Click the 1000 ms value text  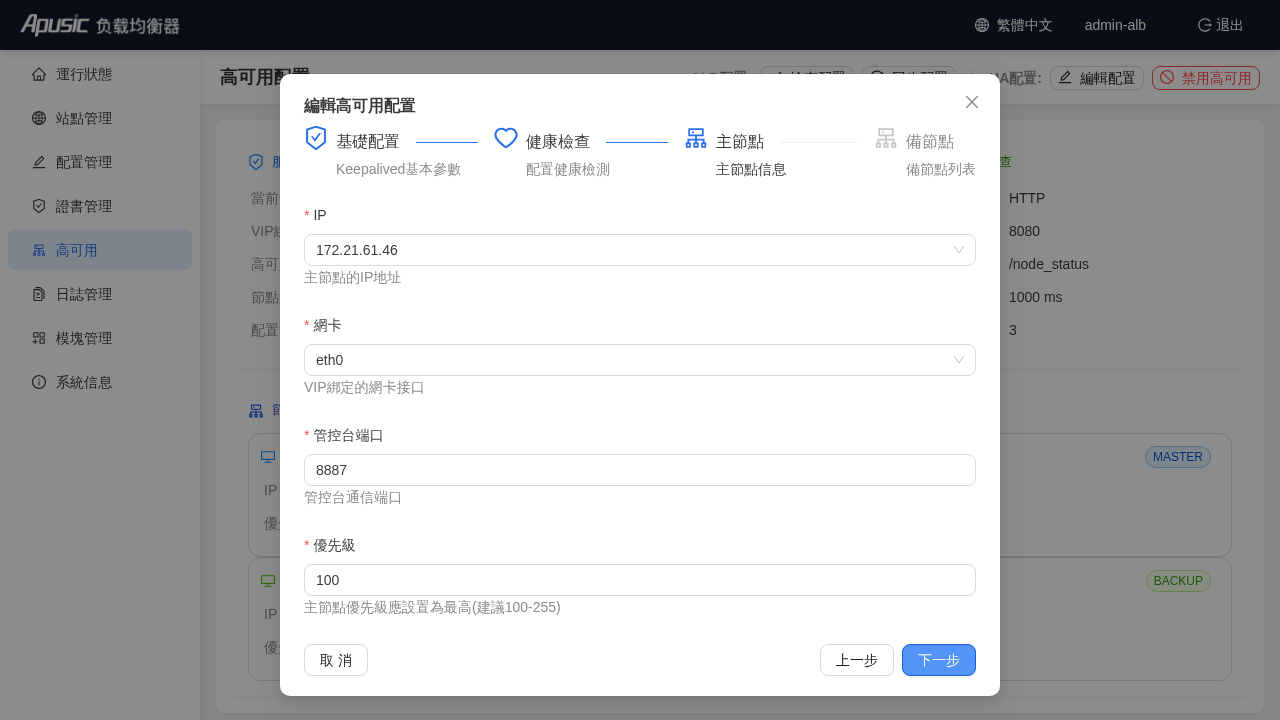point(1036,297)
